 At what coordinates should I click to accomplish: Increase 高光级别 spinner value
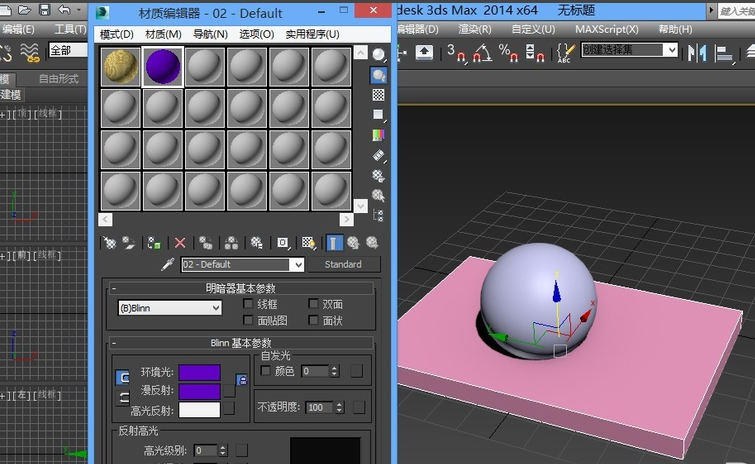tap(222, 448)
